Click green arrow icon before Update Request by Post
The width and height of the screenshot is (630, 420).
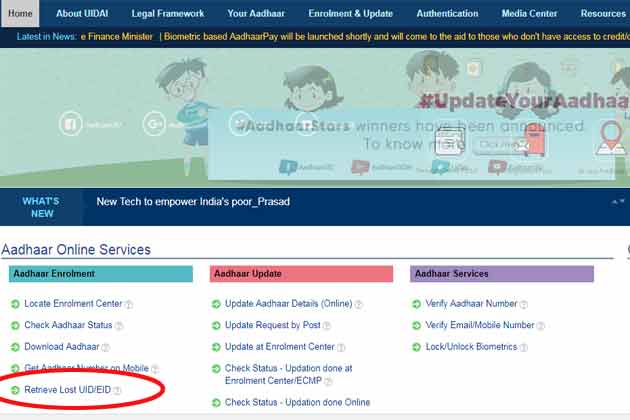coord(216,326)
